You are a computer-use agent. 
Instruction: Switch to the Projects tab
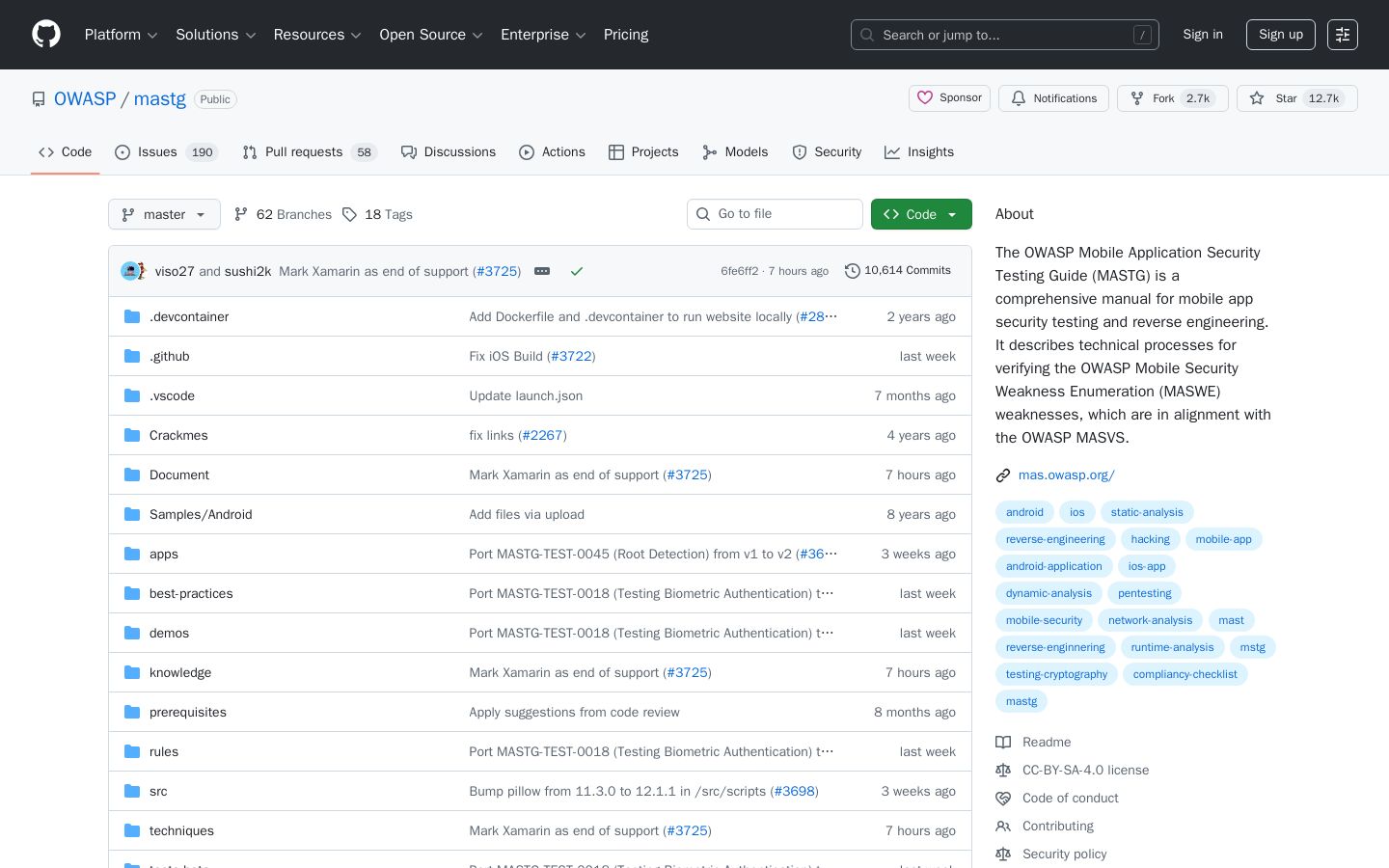(x=643, y=152)
